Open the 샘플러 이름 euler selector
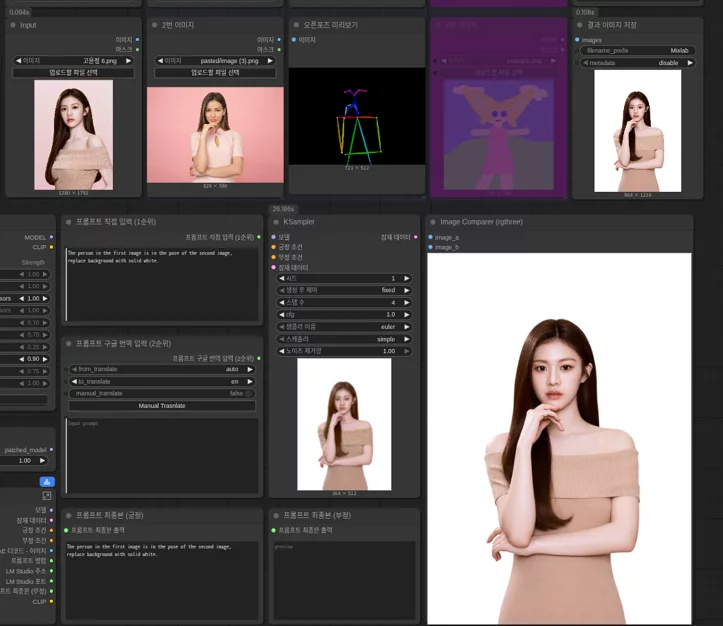 [x=344, y=327]
